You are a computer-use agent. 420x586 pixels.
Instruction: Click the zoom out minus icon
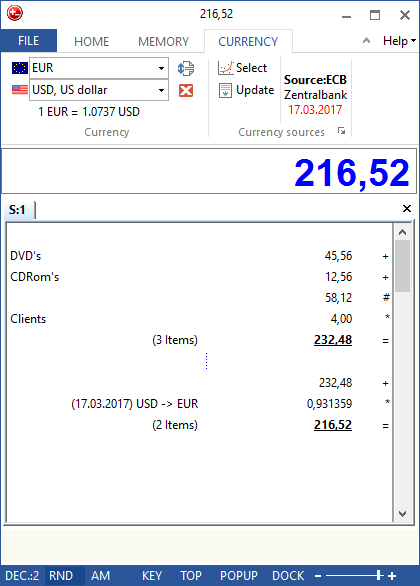tap(318, 576)
